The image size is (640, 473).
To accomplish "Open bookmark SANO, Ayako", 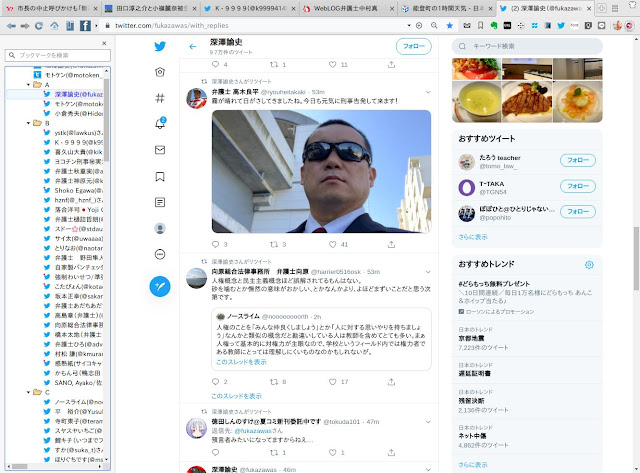I will (x=73, y=383).
